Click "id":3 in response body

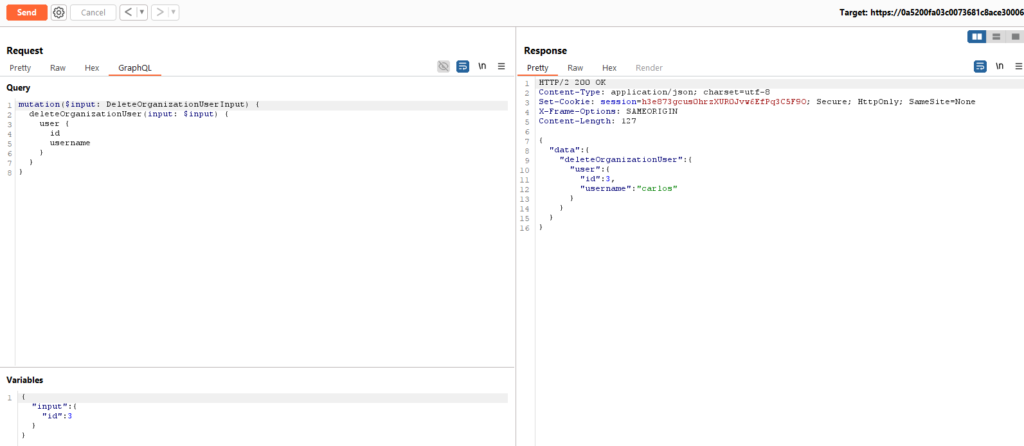click(x=598, y=179)
